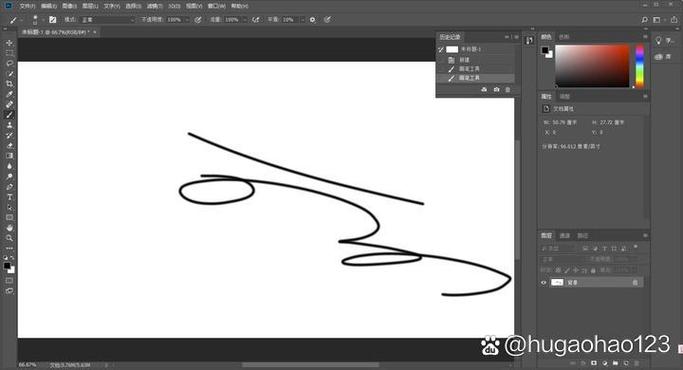
Task: Open the 文件 menu
Action: coord(27,6)
